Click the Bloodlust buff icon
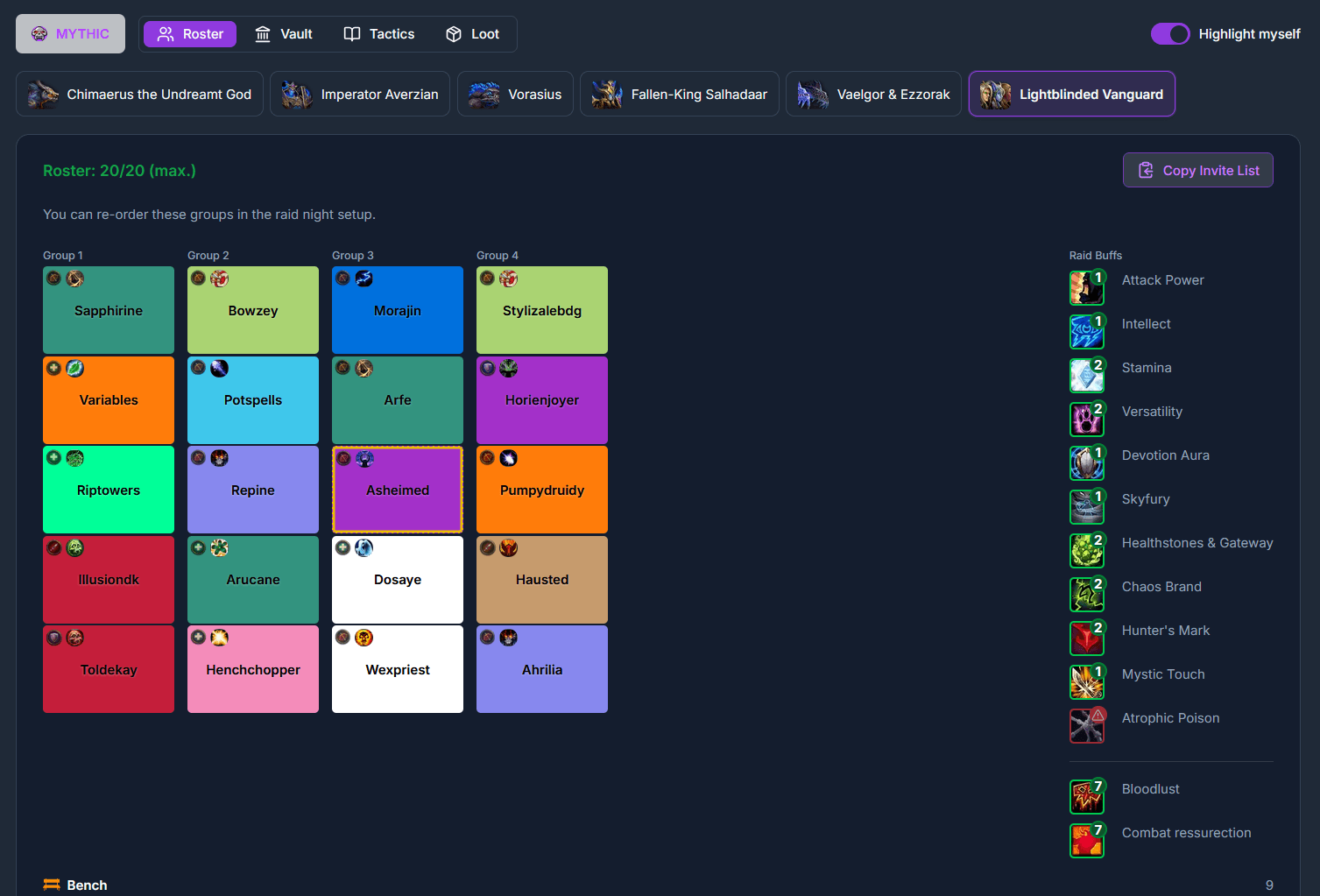 tap(1086, 797)
